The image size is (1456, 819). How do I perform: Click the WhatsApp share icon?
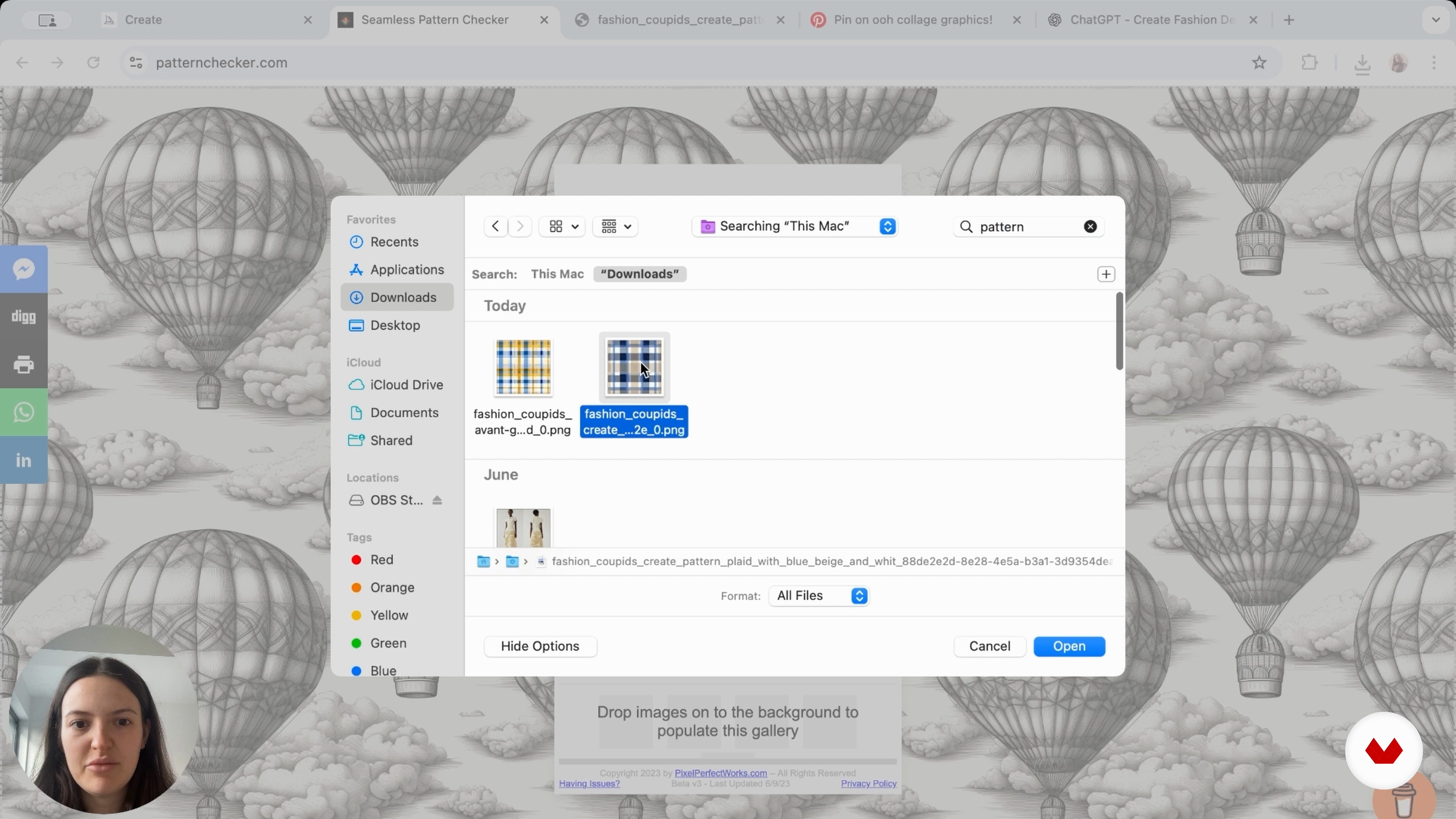click(x=24, y=413)
